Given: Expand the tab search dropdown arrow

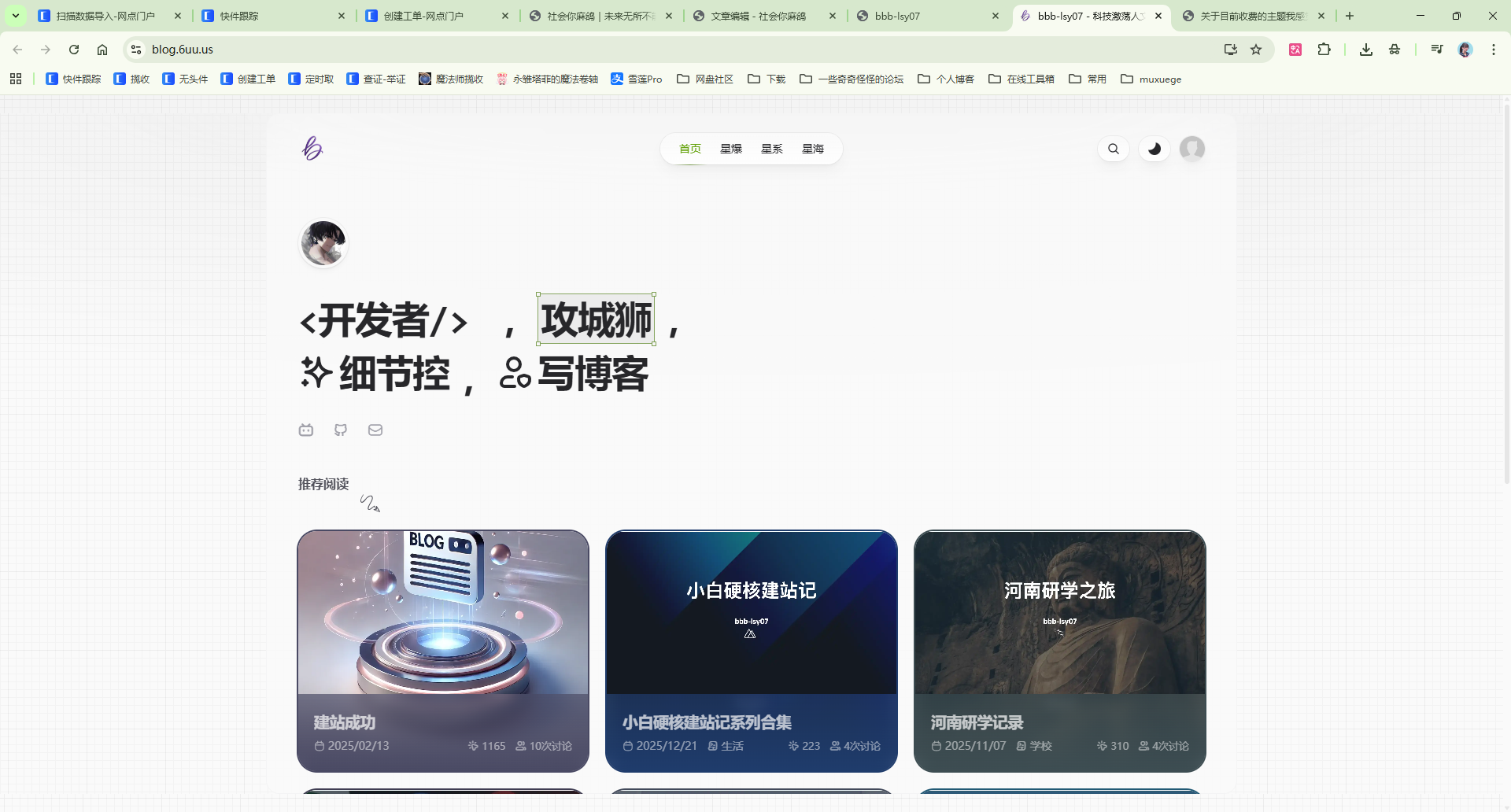Looking at the screenshot, I should pyautogui.click(x=15, y=16).
